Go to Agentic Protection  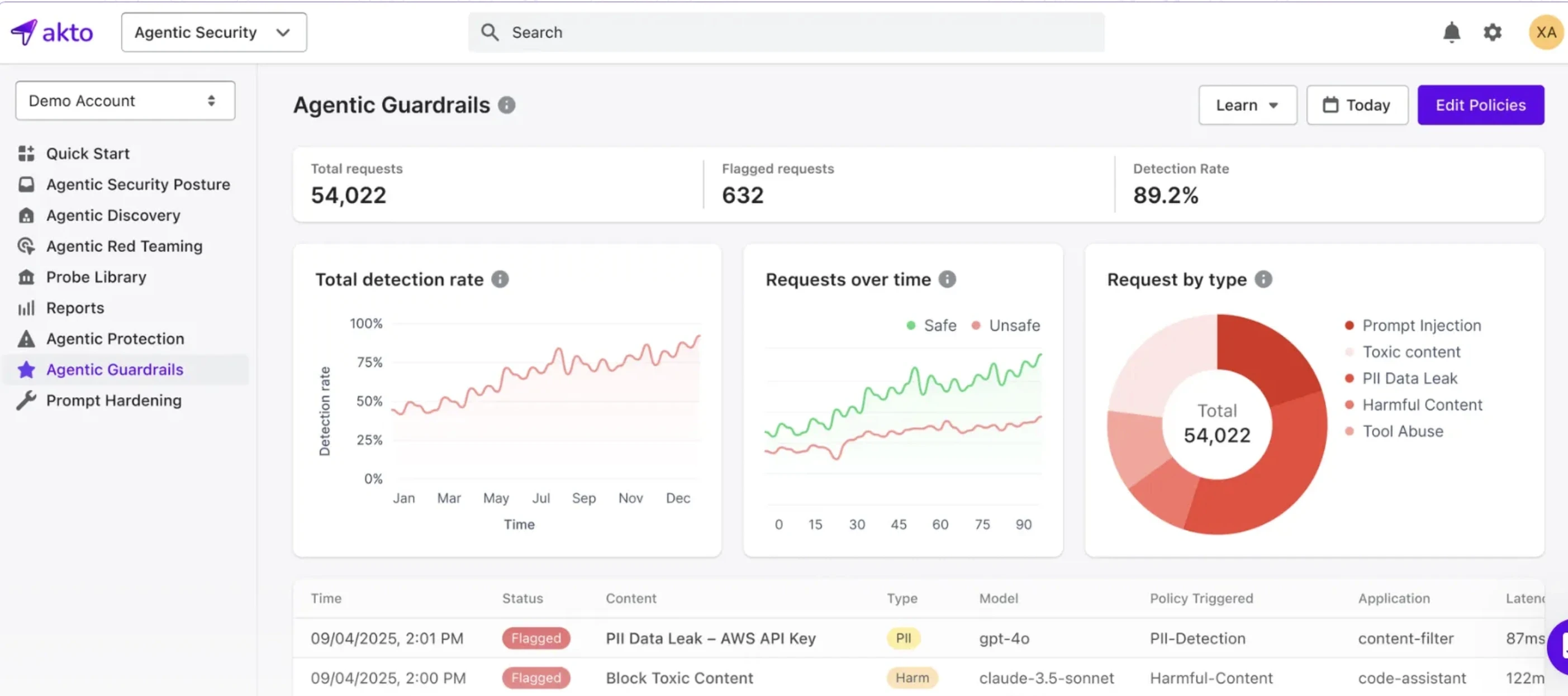click(x=115, y=339)
